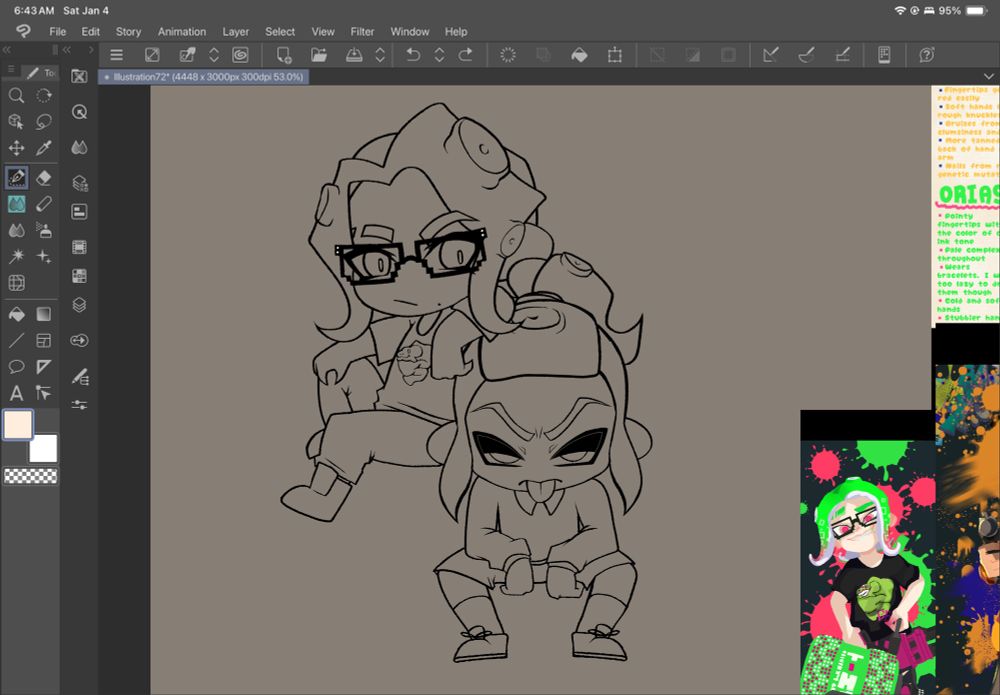Select the Text tool
The height and width of the screenshot is (695, 1000).
click(17, 393)
